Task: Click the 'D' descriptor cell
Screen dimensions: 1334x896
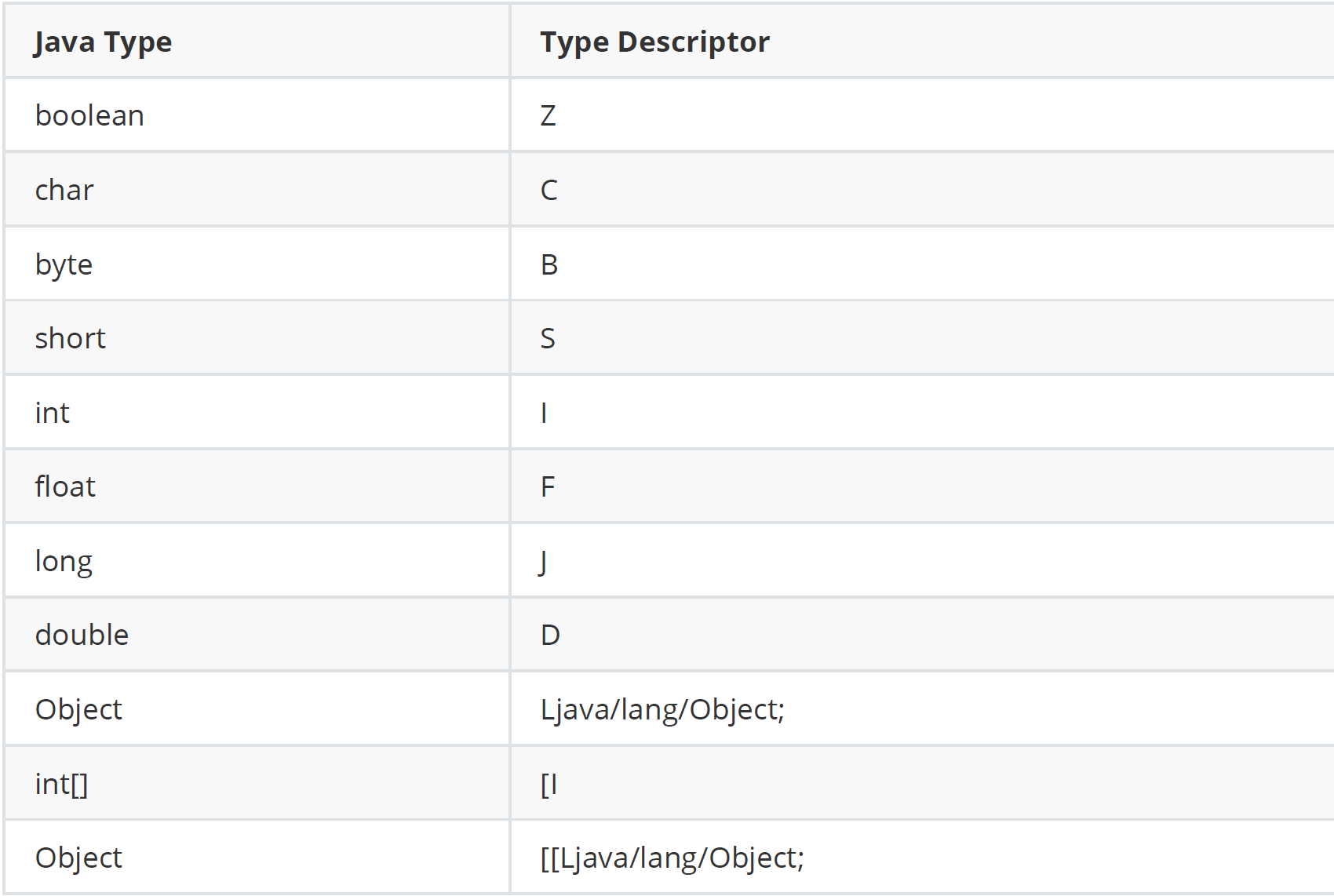Action: (x=550, y=636)
